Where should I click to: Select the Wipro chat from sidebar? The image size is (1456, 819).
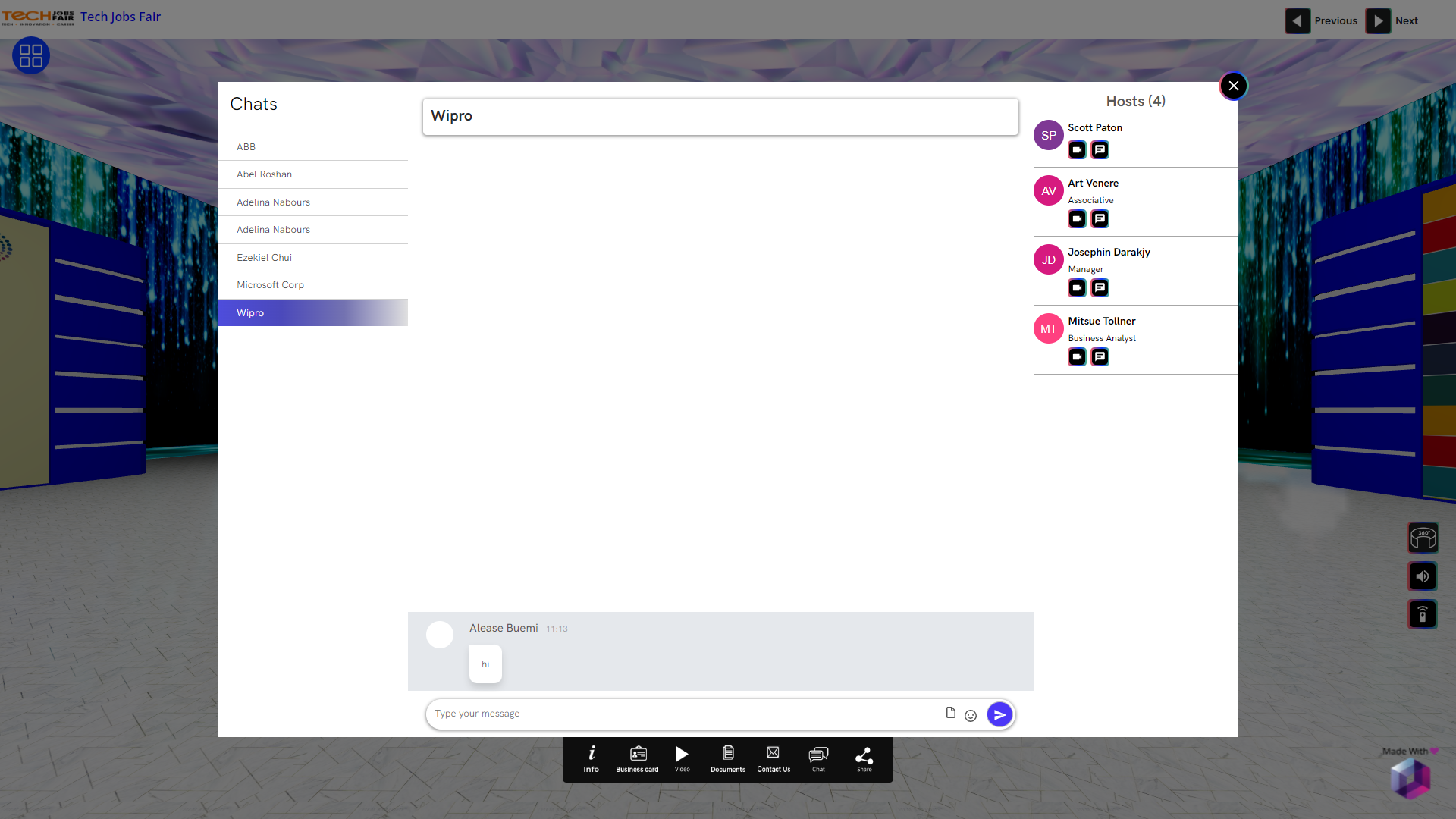point(313,312)
